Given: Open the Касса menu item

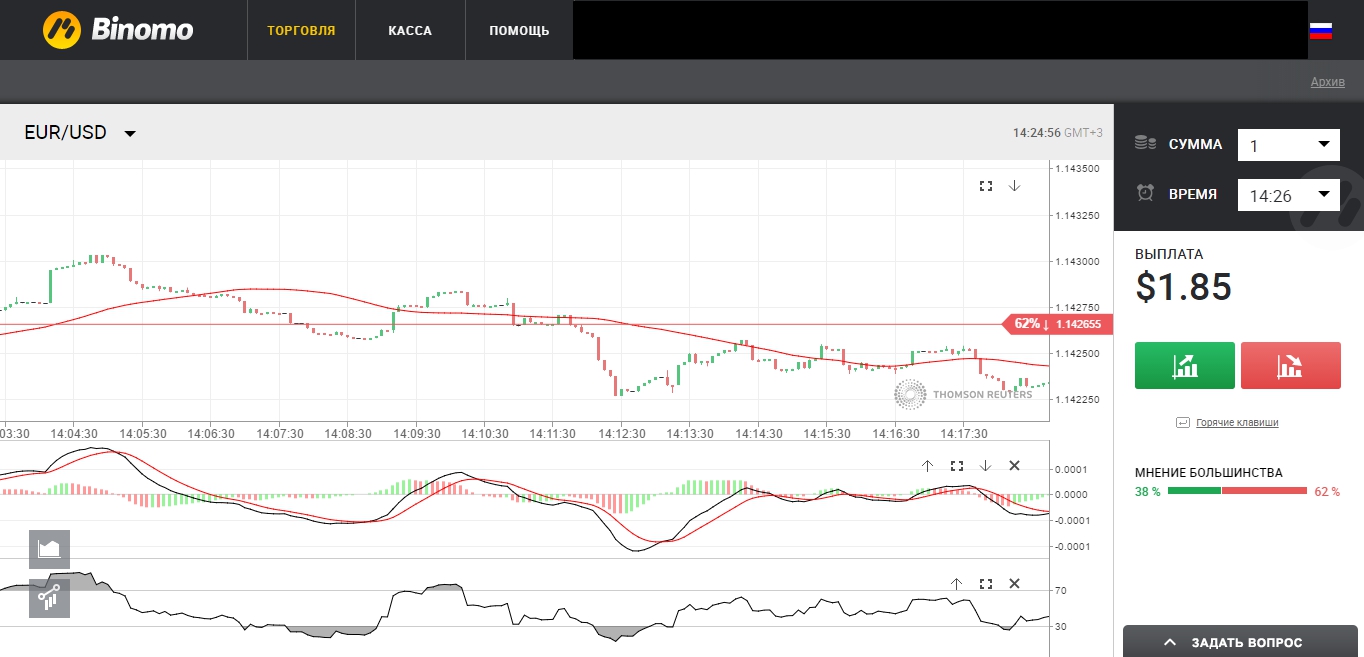Looking at the screenshot, I should pyautogui.click(x=410, y=31).
